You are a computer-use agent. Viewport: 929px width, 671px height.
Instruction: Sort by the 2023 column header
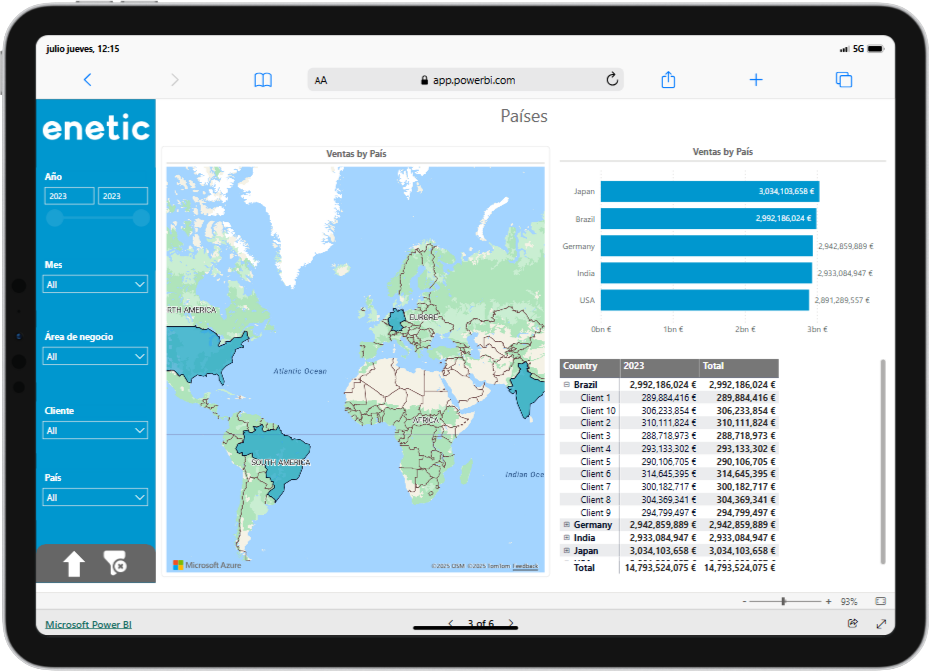click(x=659, y=367)
